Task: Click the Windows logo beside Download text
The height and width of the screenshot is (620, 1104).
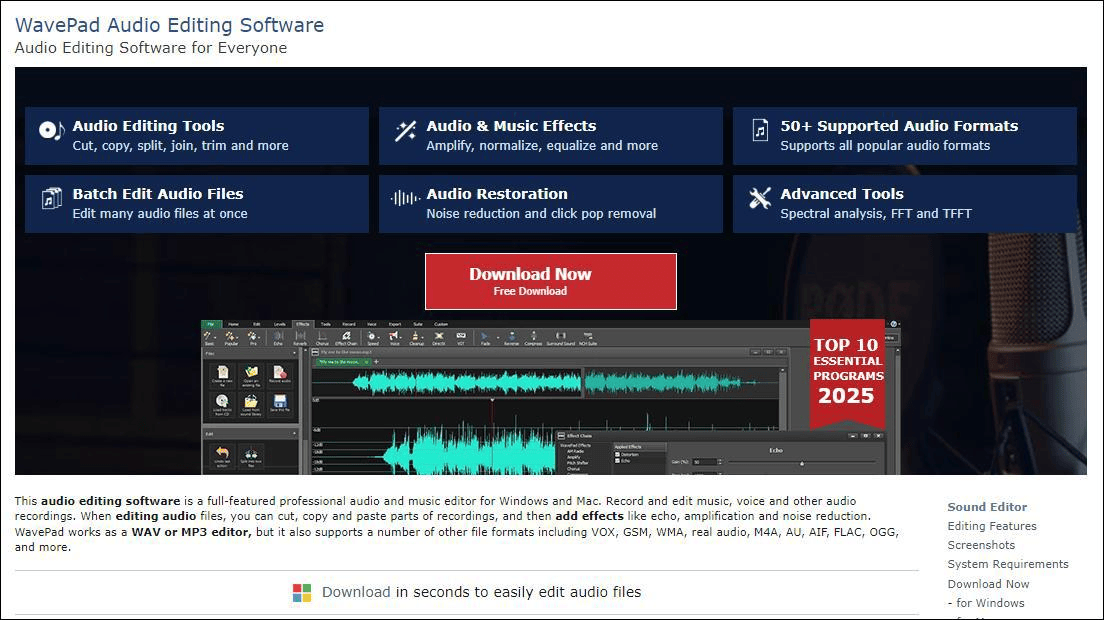Action: tap(302, 593)
